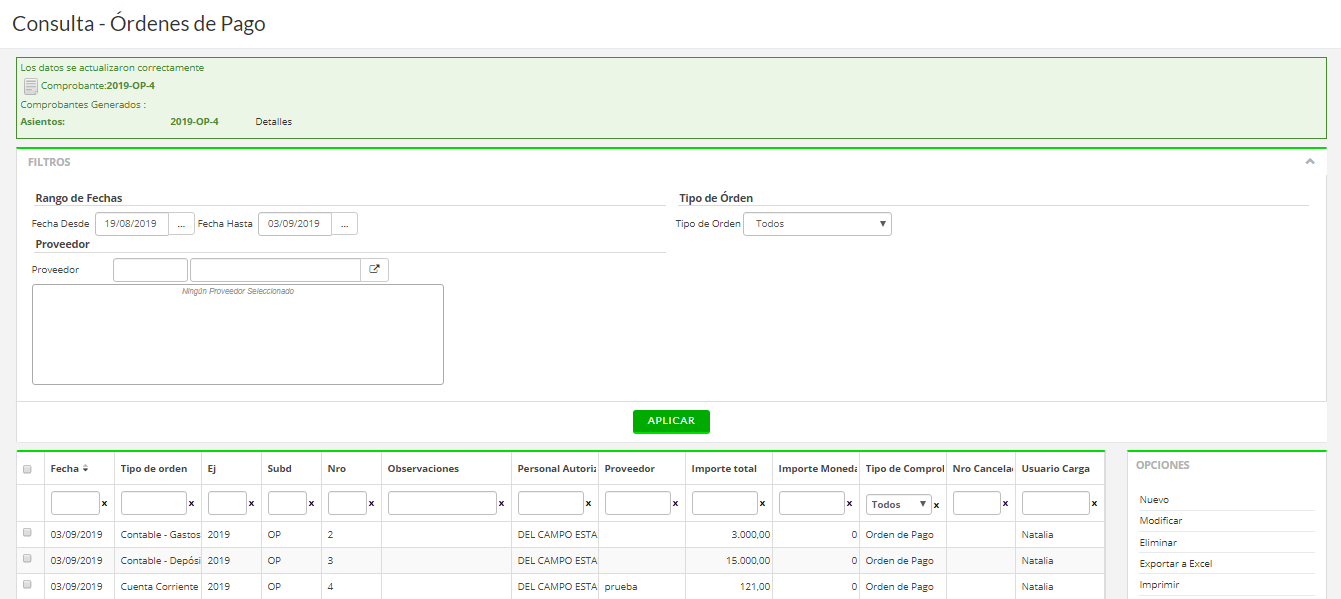Clear the Observaciones filter x
This screenshot has width=1341, height=599.
[x=501, y=504]
